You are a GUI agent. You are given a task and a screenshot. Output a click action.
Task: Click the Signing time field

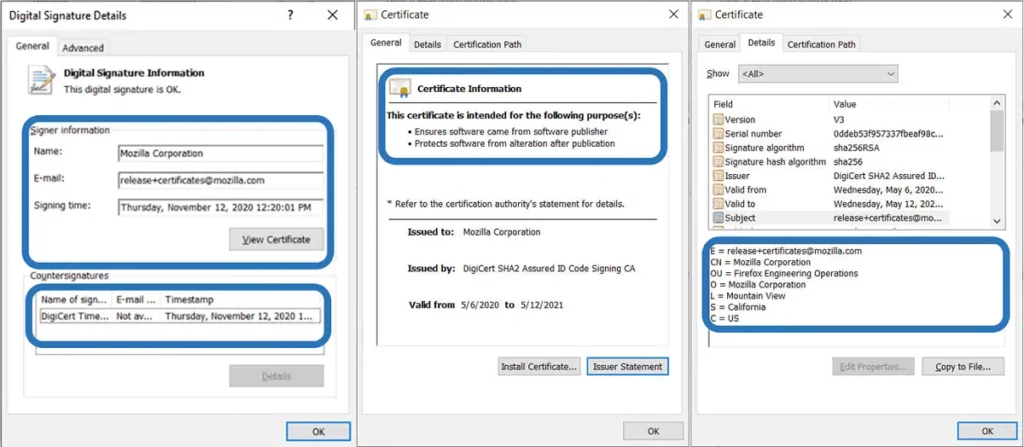(x=221, y=207)
